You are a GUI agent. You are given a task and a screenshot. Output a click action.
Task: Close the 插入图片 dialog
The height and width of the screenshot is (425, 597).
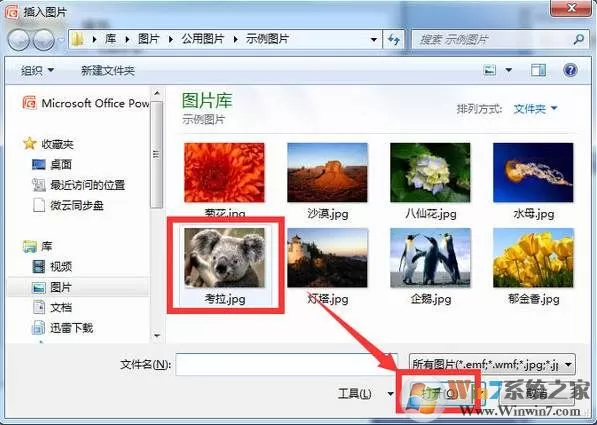(571, 8)
